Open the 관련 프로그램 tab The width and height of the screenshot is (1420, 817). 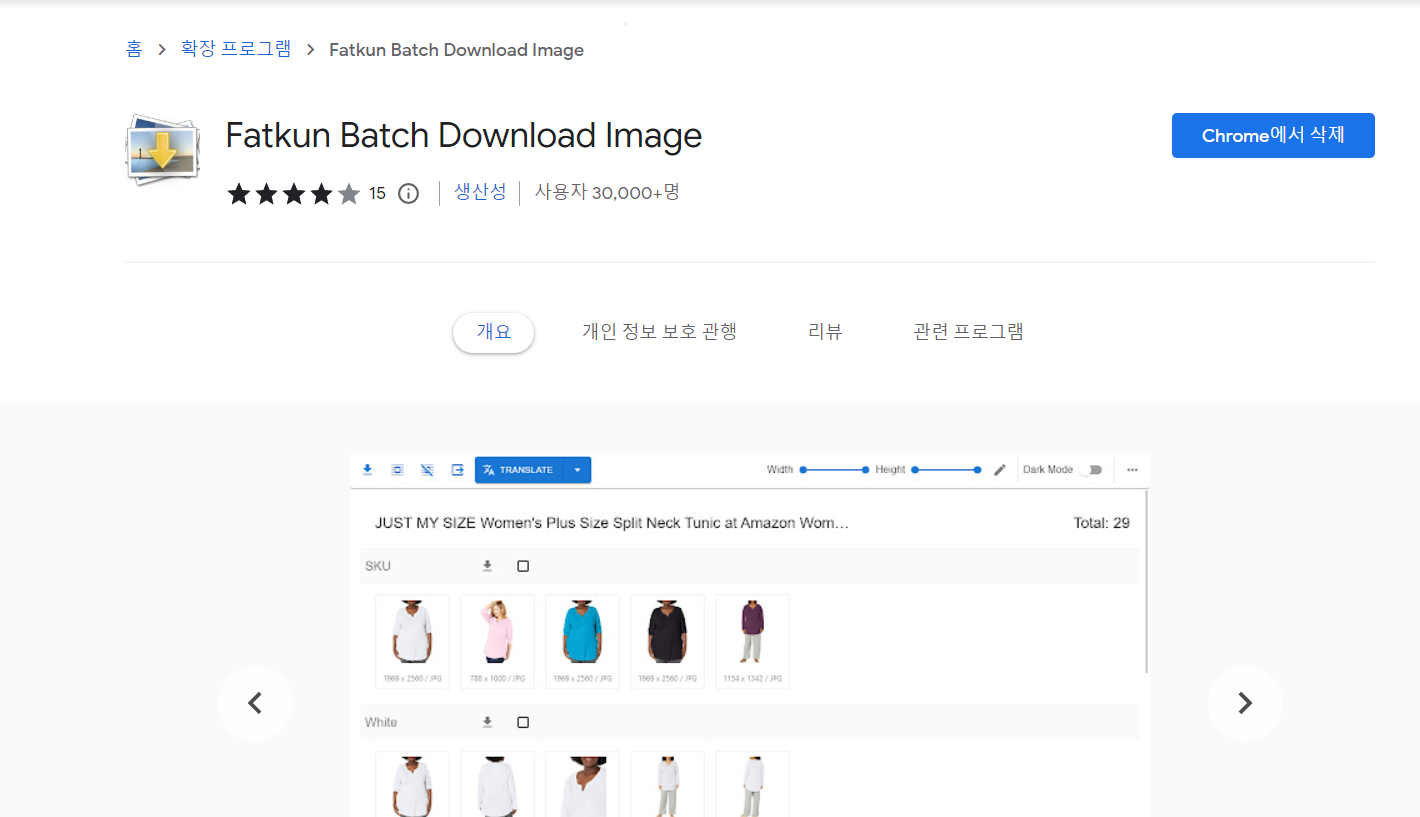coord(968,332)
